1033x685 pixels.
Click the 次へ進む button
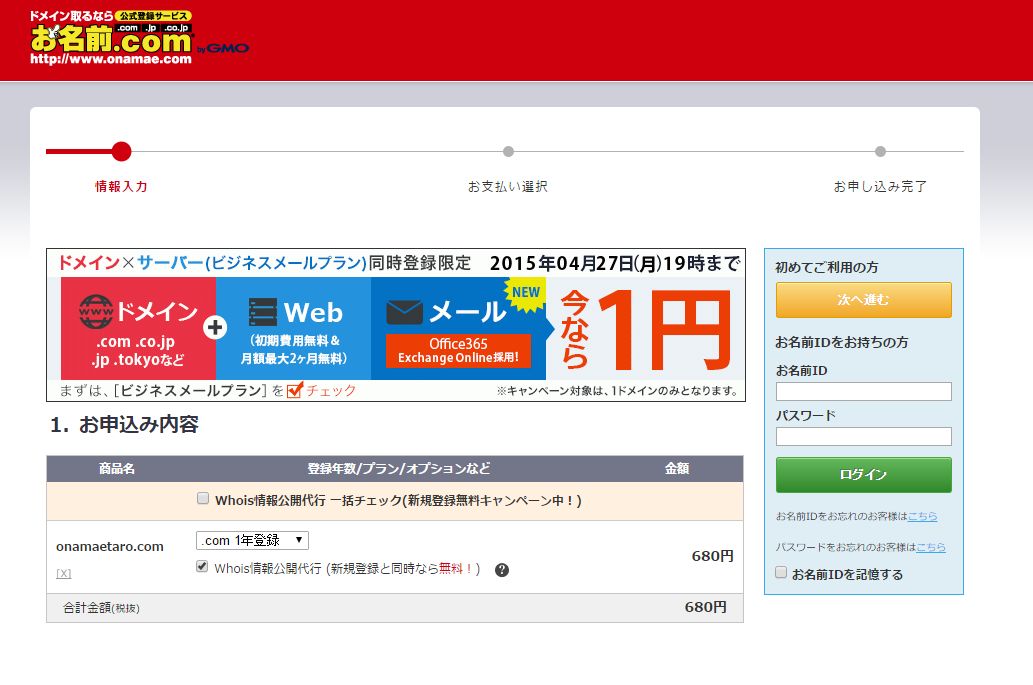864,300
